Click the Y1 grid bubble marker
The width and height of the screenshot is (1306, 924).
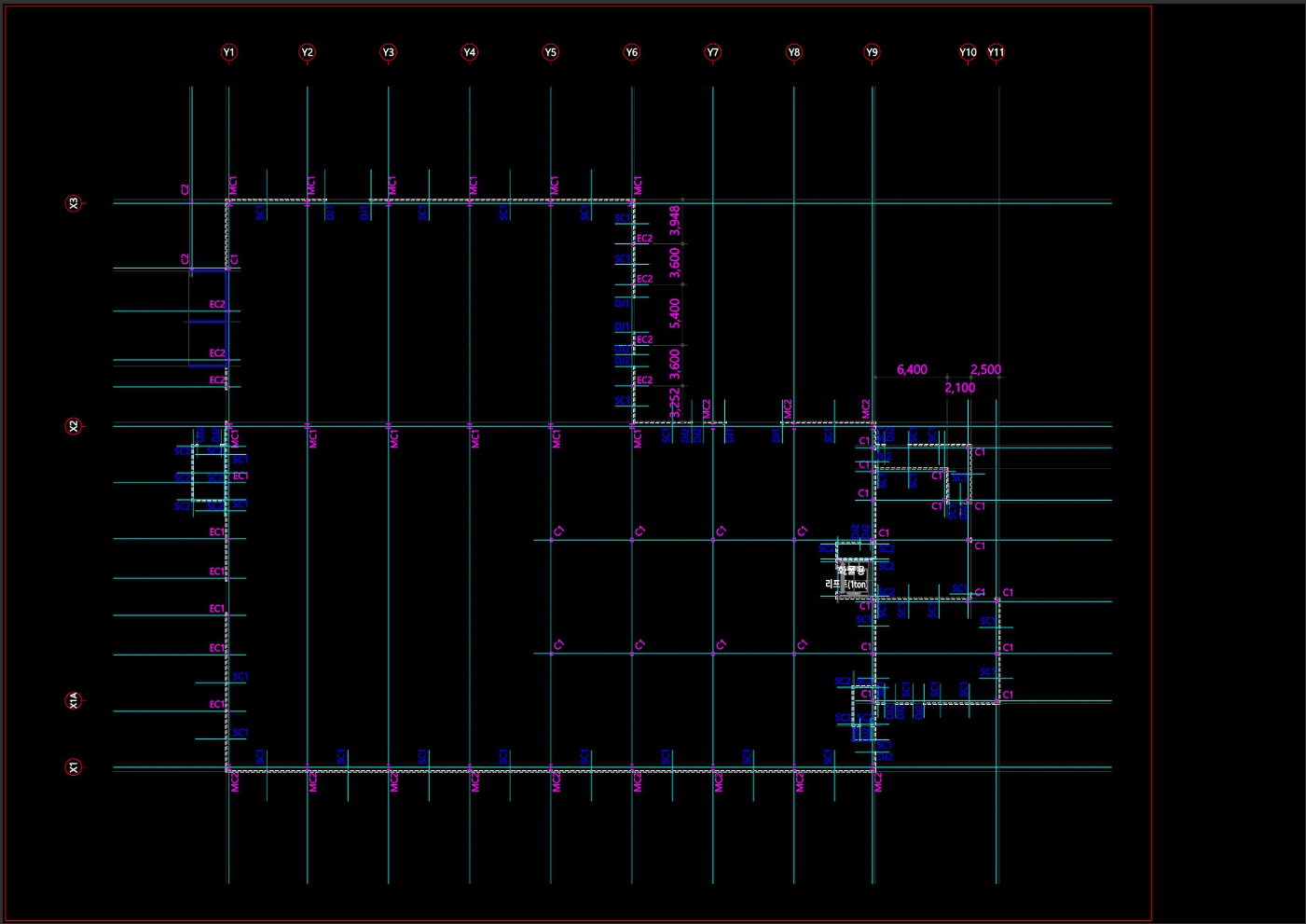(x=229, y=52)
